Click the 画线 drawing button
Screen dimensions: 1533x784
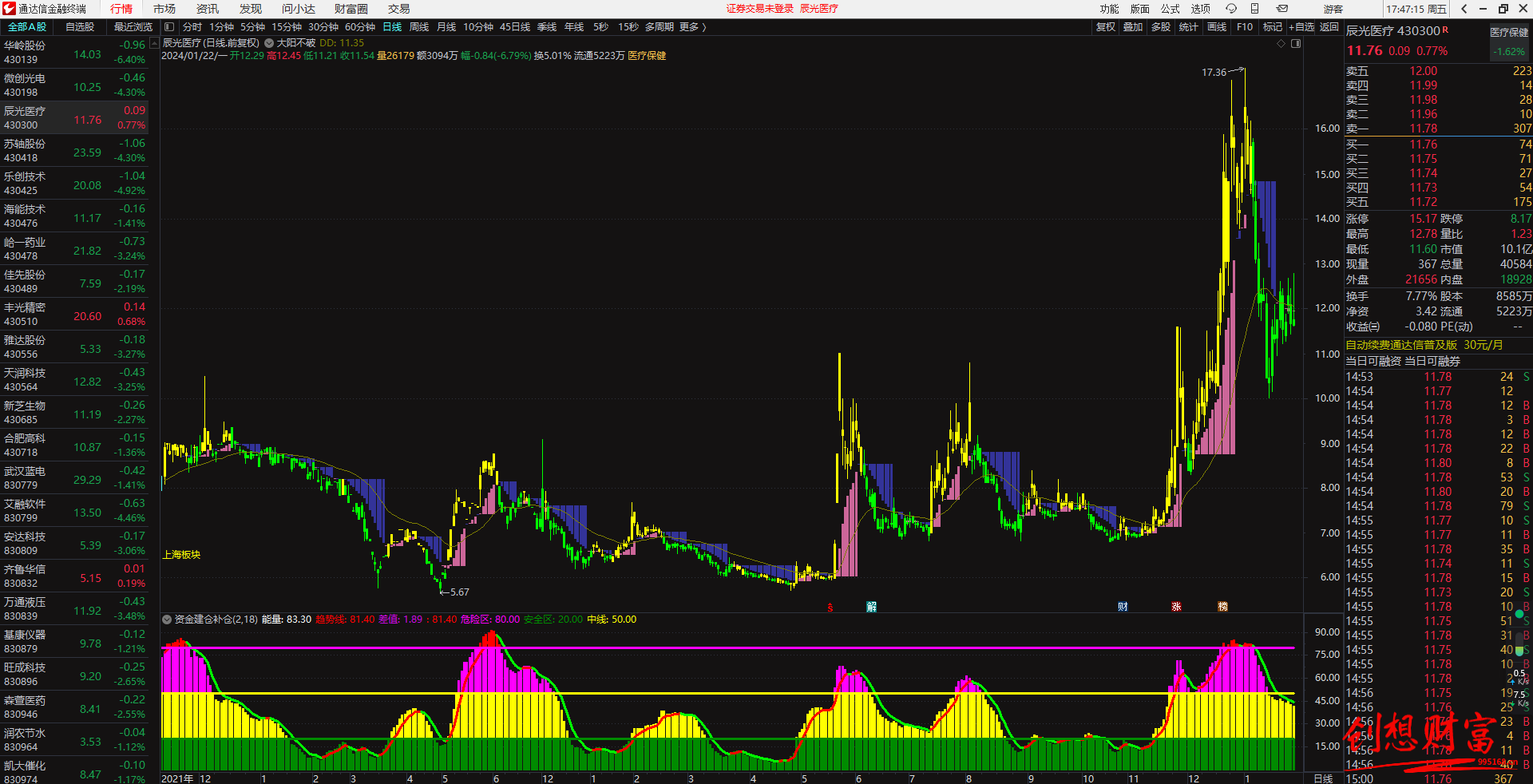pos(1217,27)
